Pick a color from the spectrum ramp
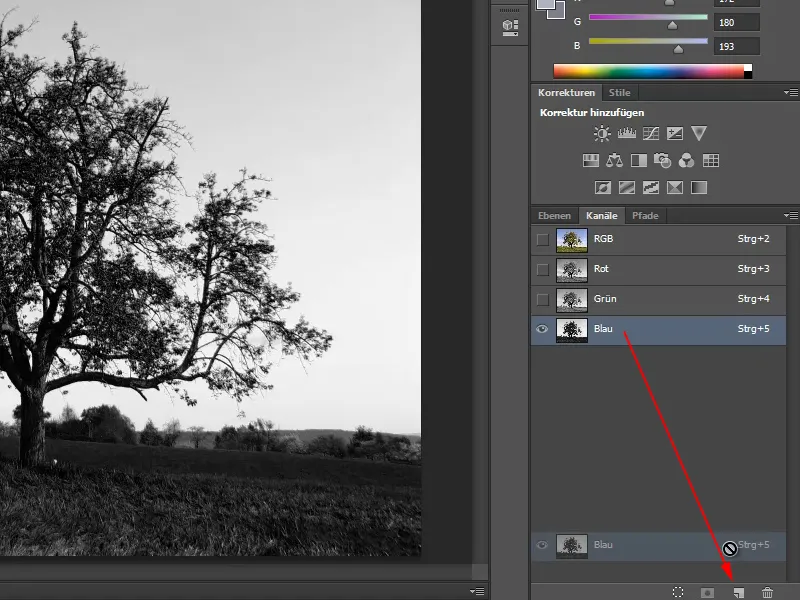This screenshot has height=600, width=800. pyautogui.click(x=648, y=71)
